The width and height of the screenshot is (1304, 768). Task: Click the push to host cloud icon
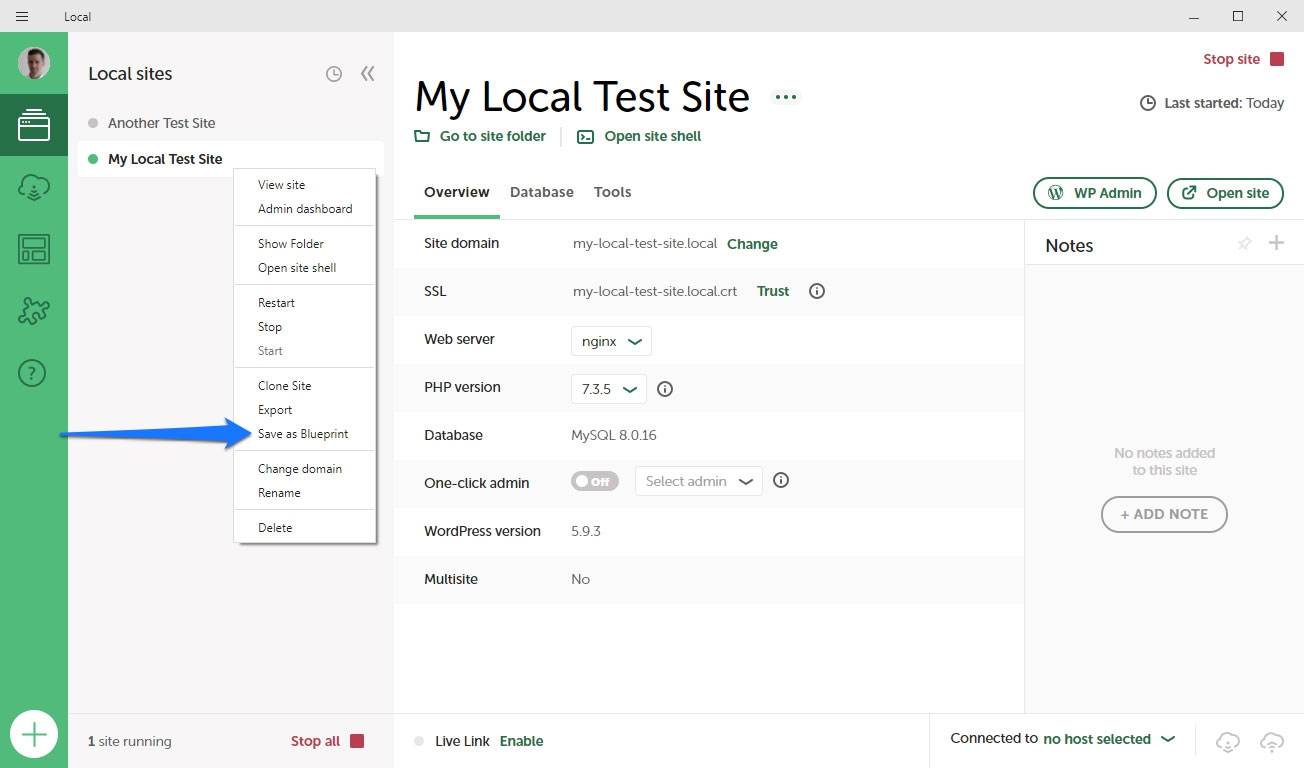tap(1272, 741)
